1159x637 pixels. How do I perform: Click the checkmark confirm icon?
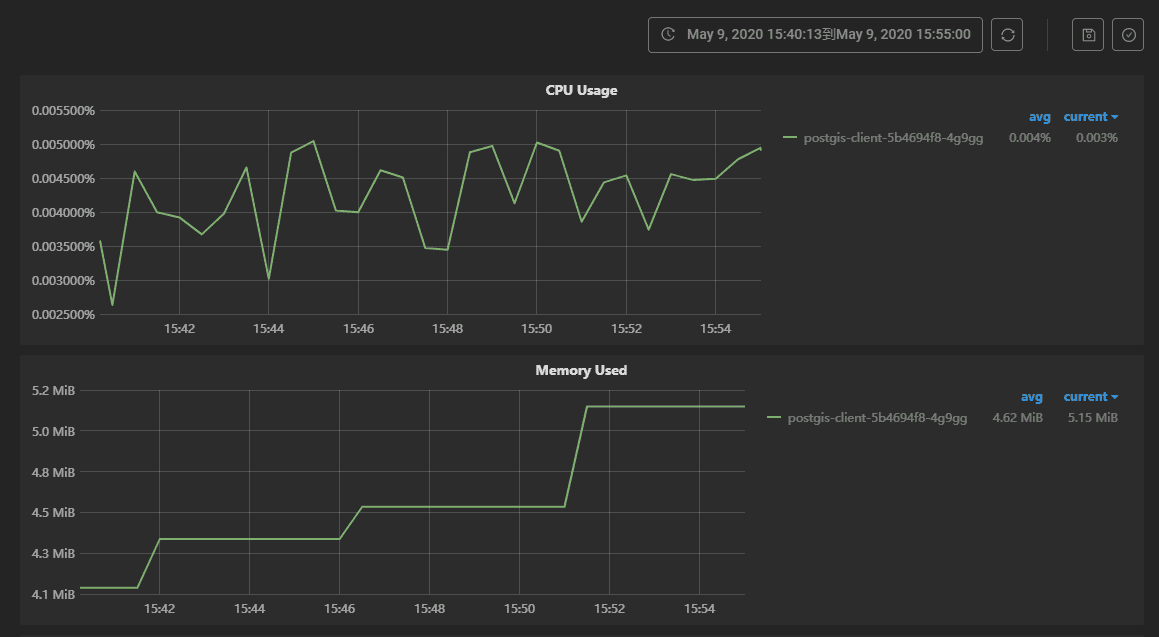point(1129,35)
